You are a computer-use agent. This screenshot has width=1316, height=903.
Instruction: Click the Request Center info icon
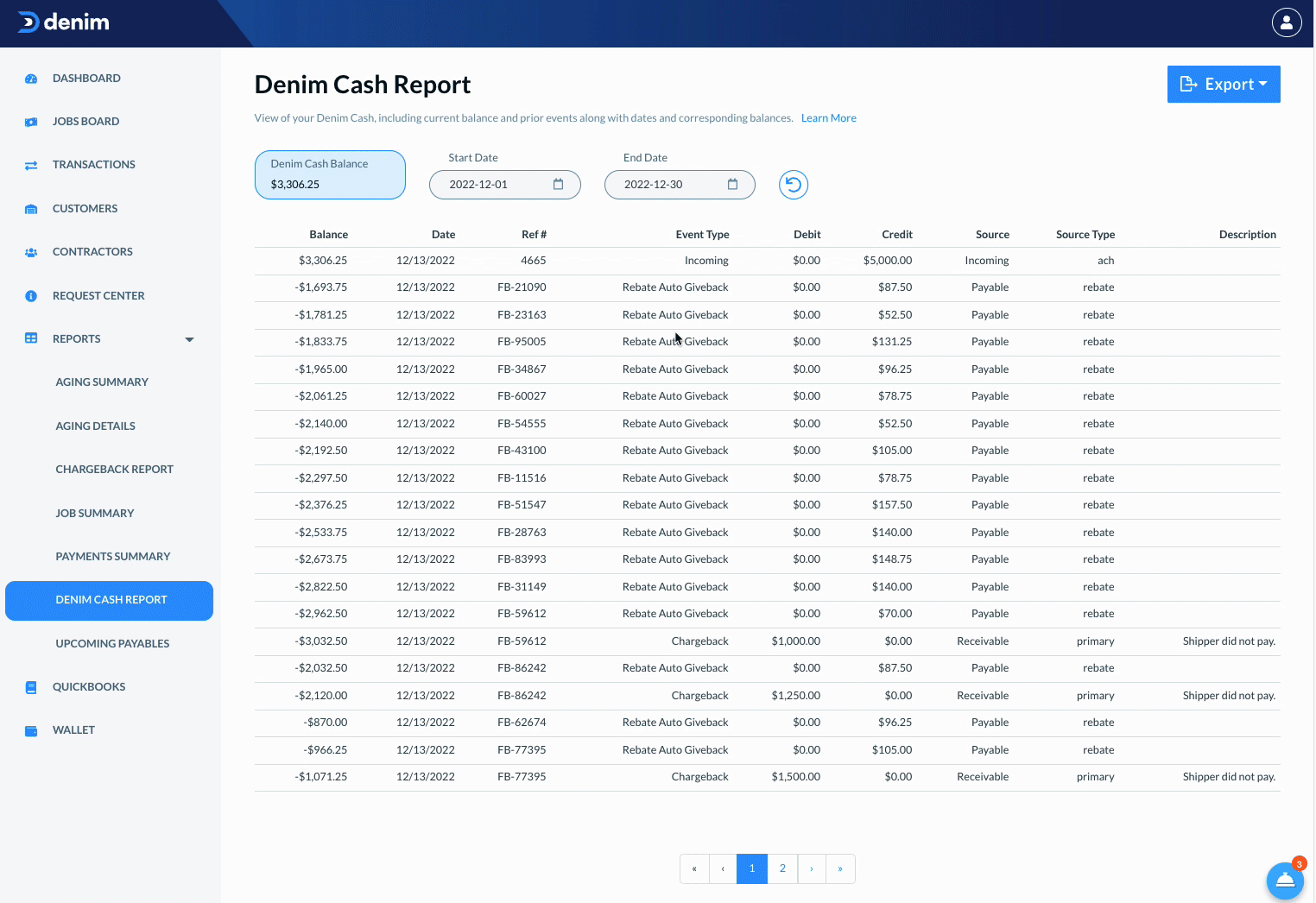coord(31,296)
